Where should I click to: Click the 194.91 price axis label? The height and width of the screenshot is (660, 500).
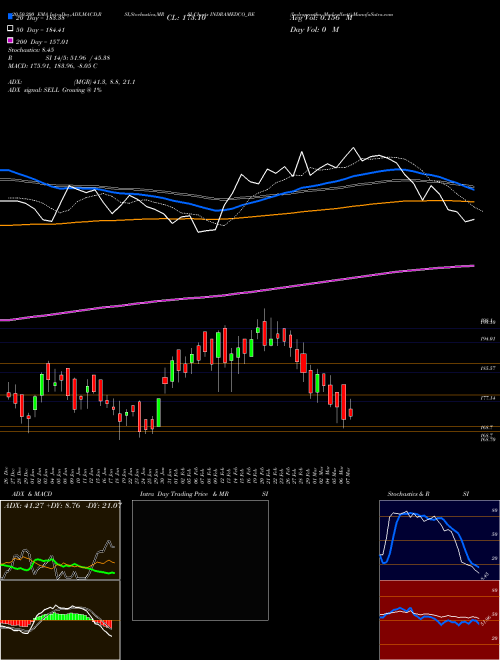pos(488,338)
